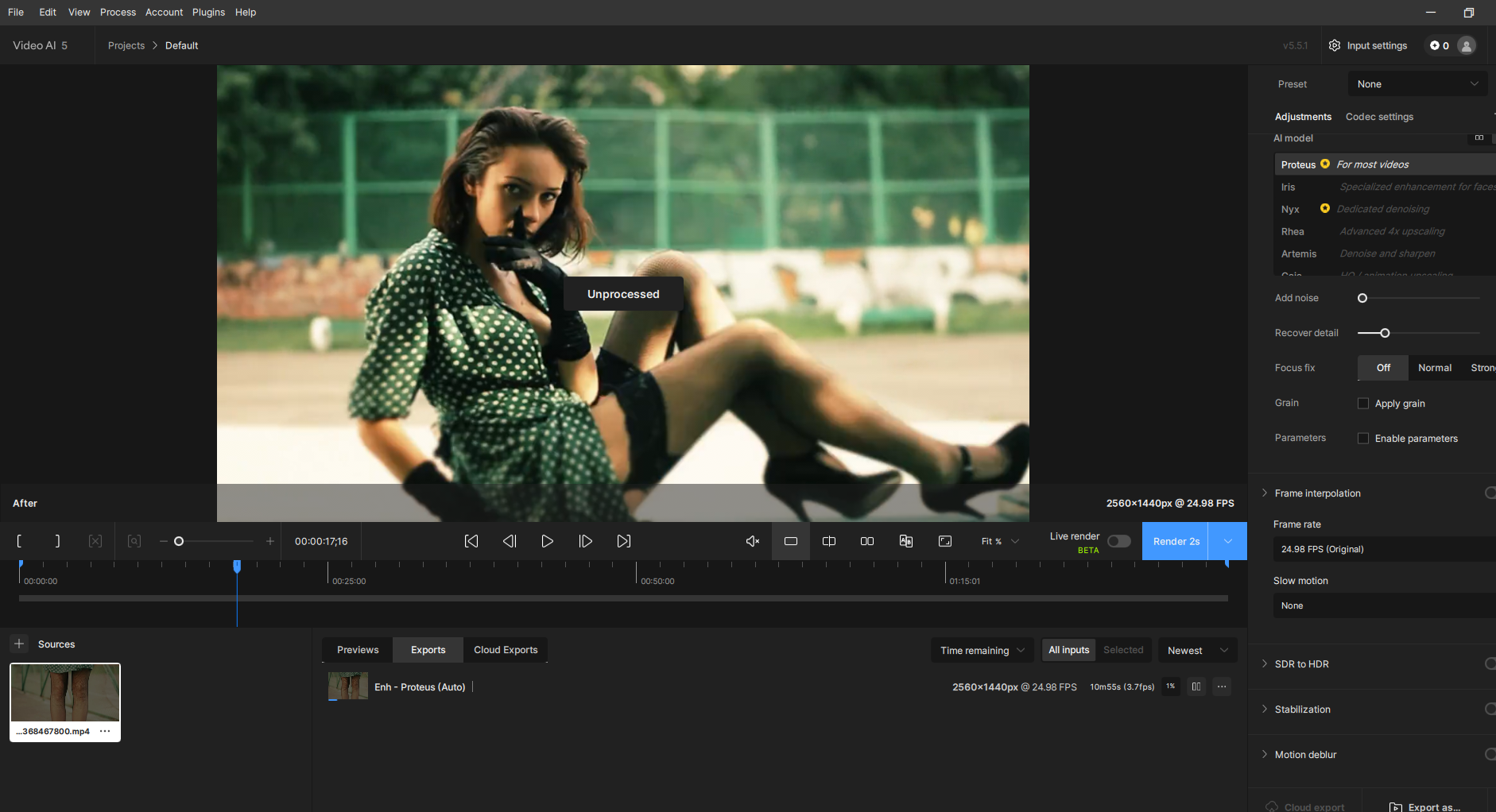1496x812 pixels.
Task: Step back one frame
Action: tap(510, 541)
